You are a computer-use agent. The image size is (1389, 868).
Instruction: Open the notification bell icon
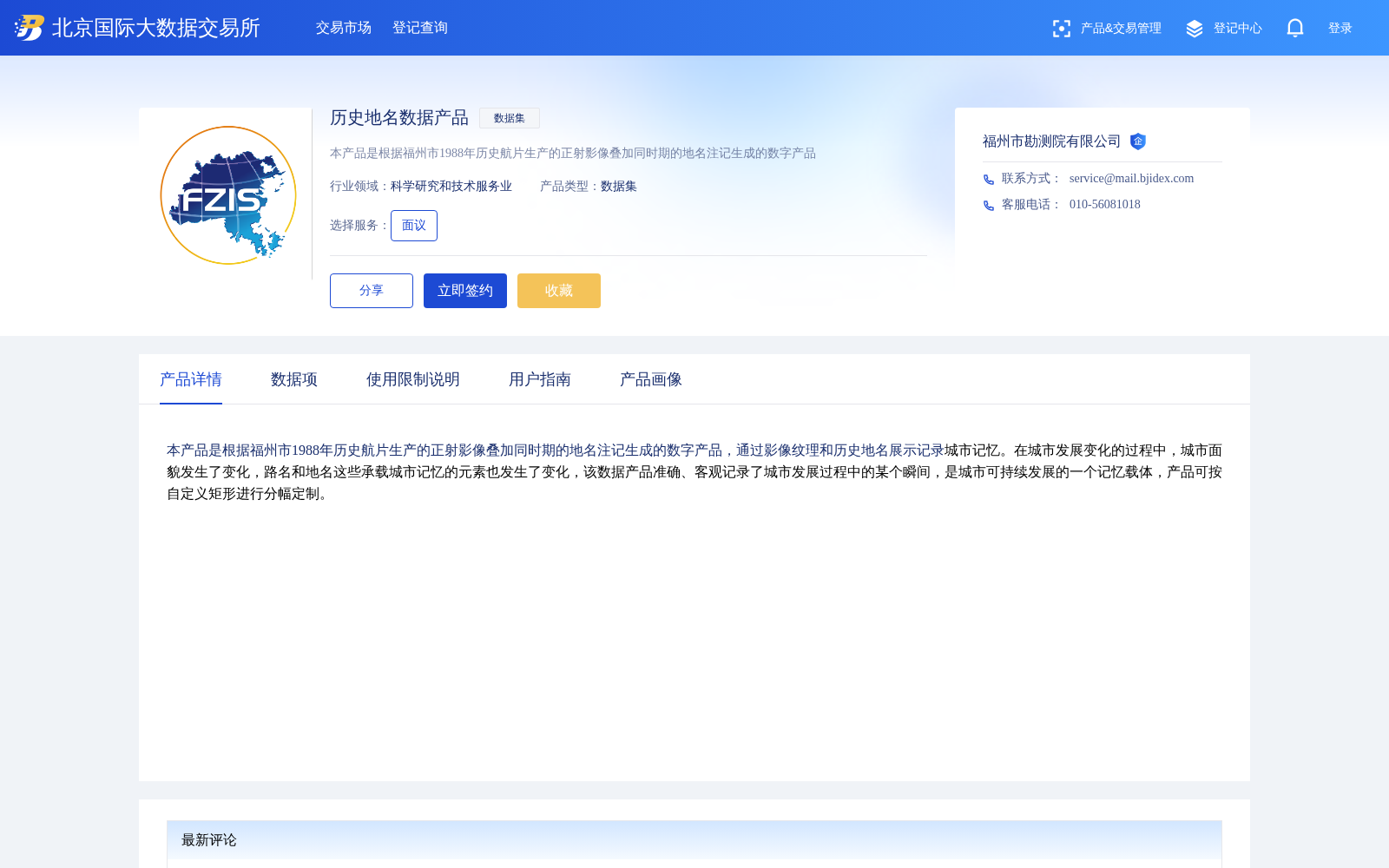pos(1295,28)
